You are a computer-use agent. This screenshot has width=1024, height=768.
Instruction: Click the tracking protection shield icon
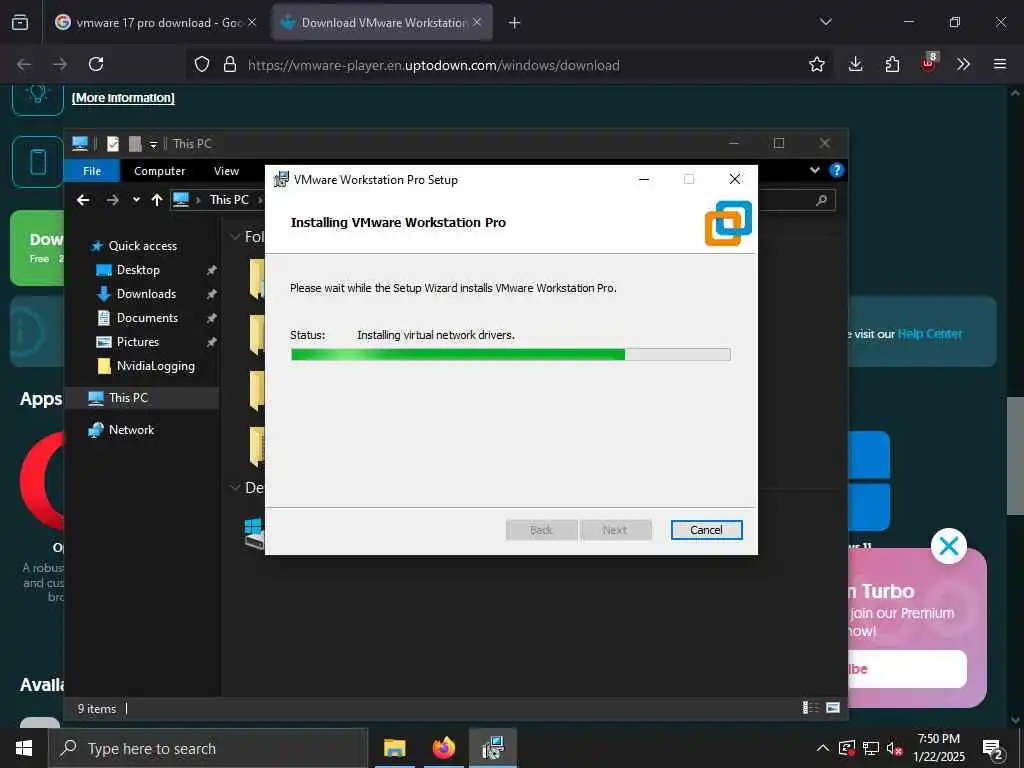(x=202, y=64)
